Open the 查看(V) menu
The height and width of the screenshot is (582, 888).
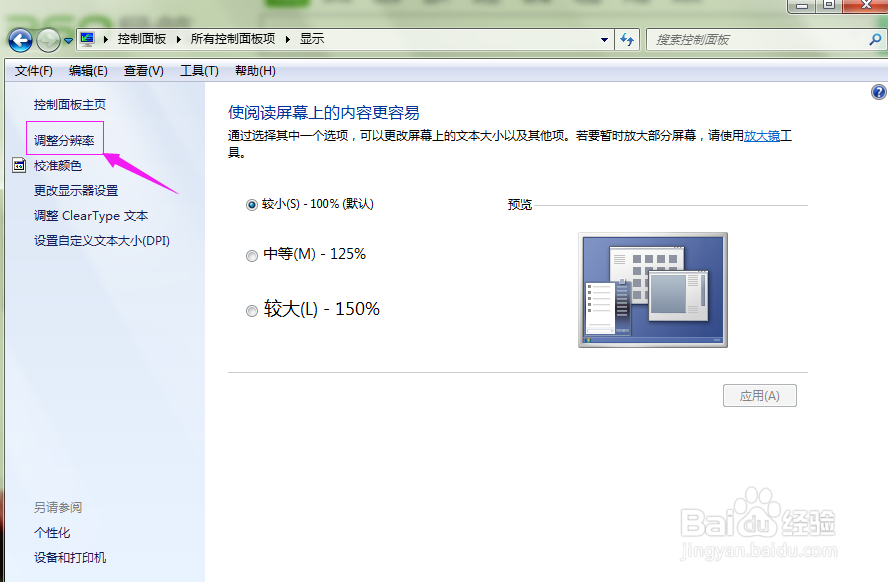click(143, 71)
